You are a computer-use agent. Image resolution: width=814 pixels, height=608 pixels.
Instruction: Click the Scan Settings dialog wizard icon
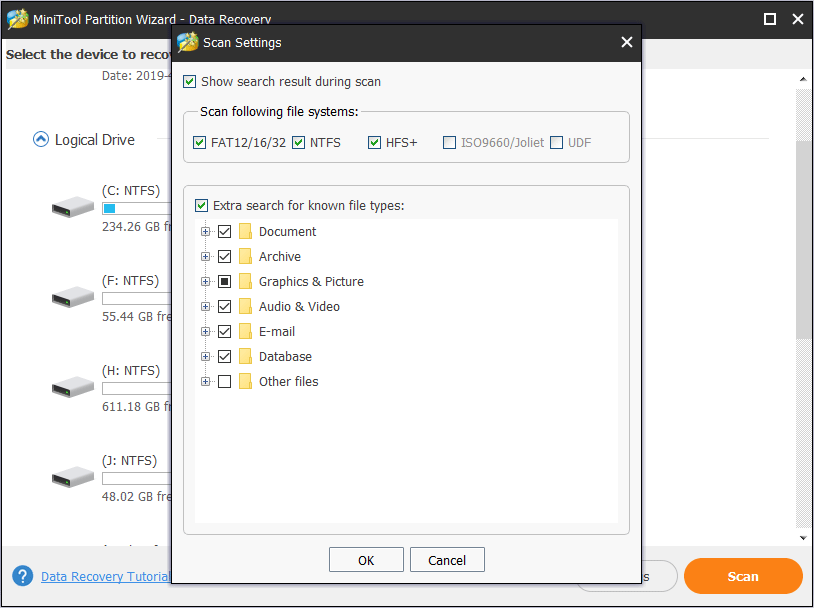[187, 42]
